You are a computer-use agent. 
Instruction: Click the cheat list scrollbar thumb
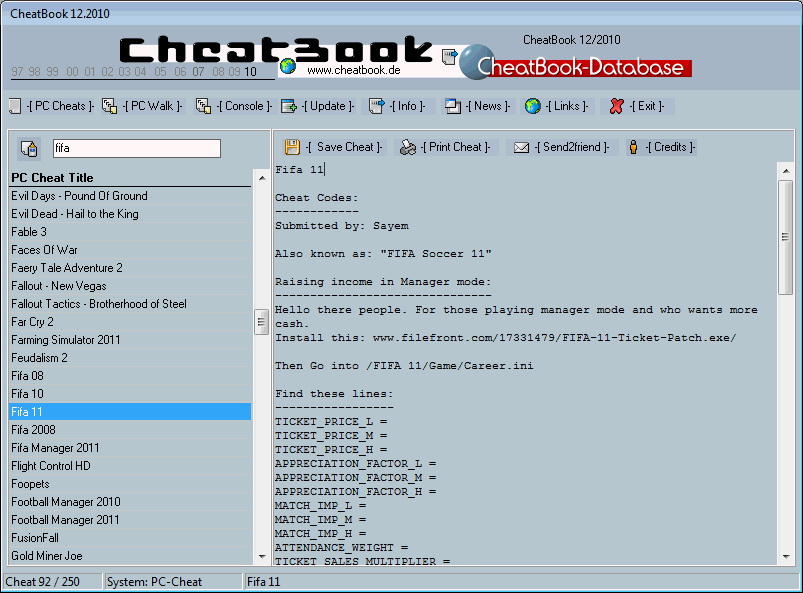point(262,322)
